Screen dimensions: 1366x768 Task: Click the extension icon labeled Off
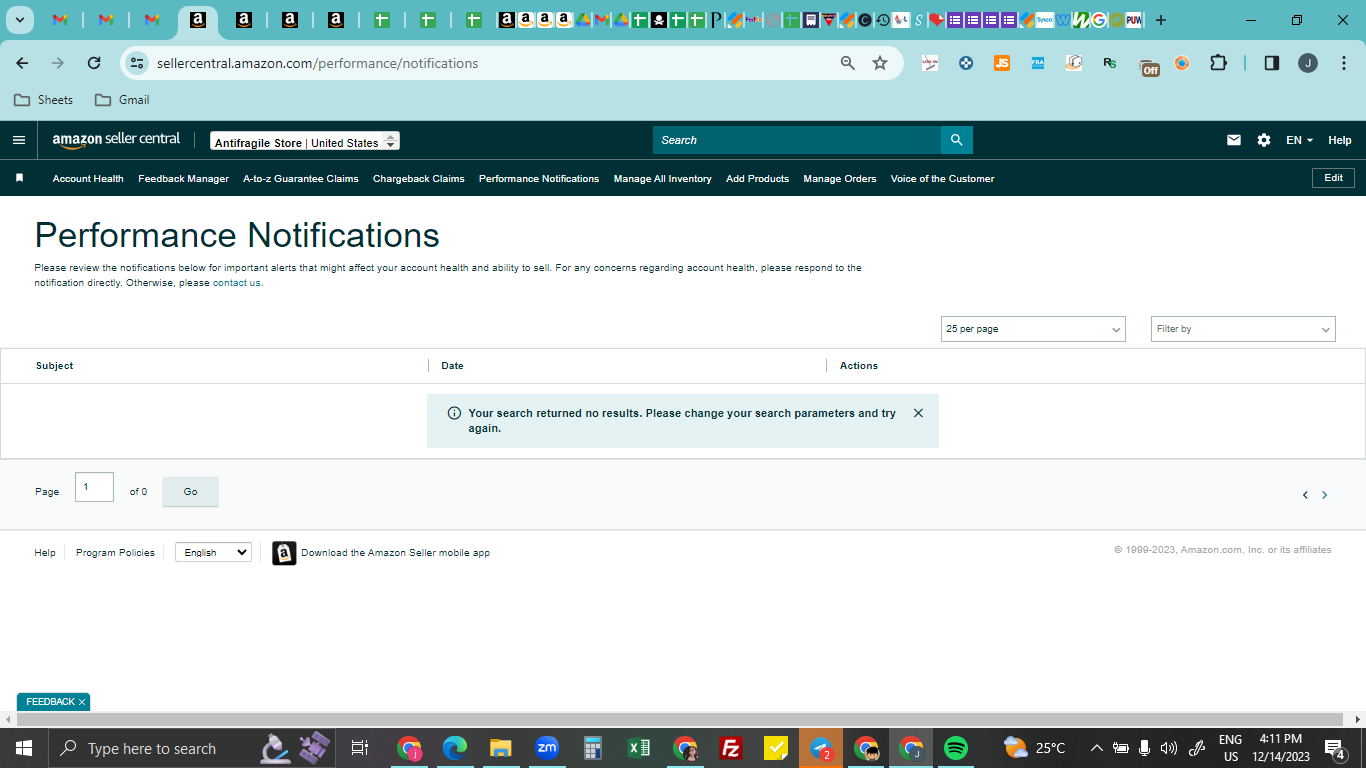(x=1150, y=67)
